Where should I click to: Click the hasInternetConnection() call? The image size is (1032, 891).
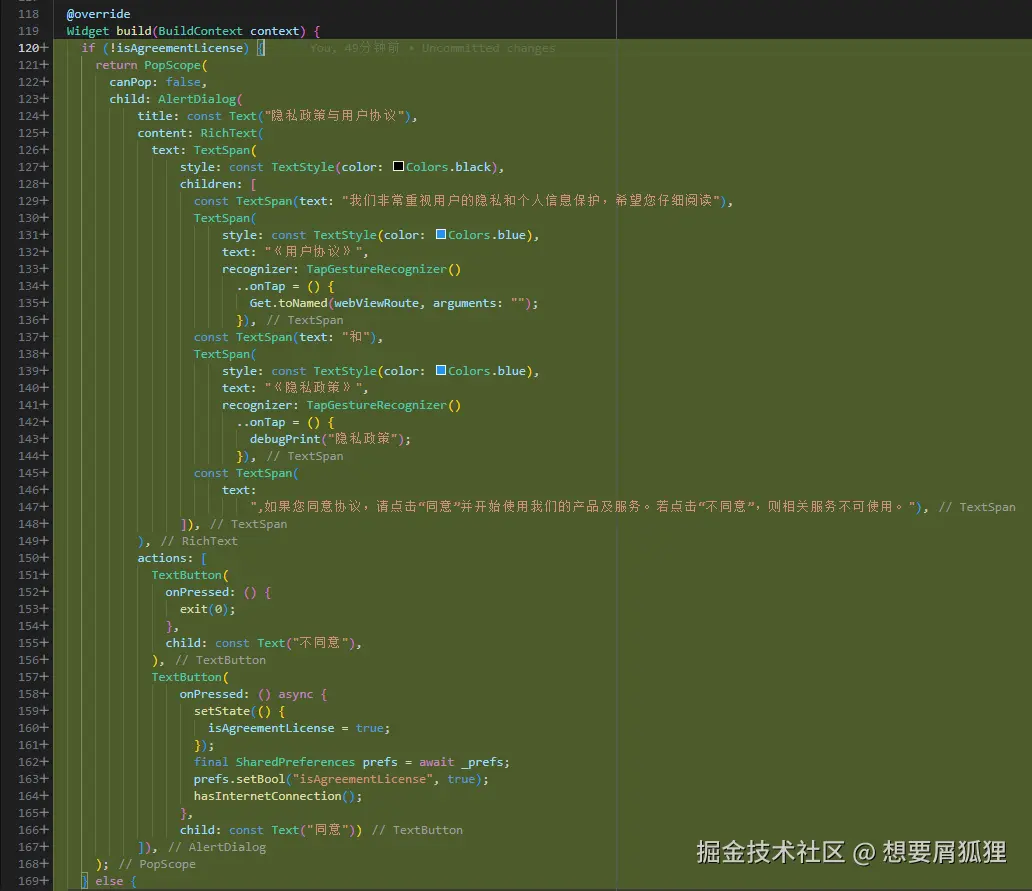274,796
